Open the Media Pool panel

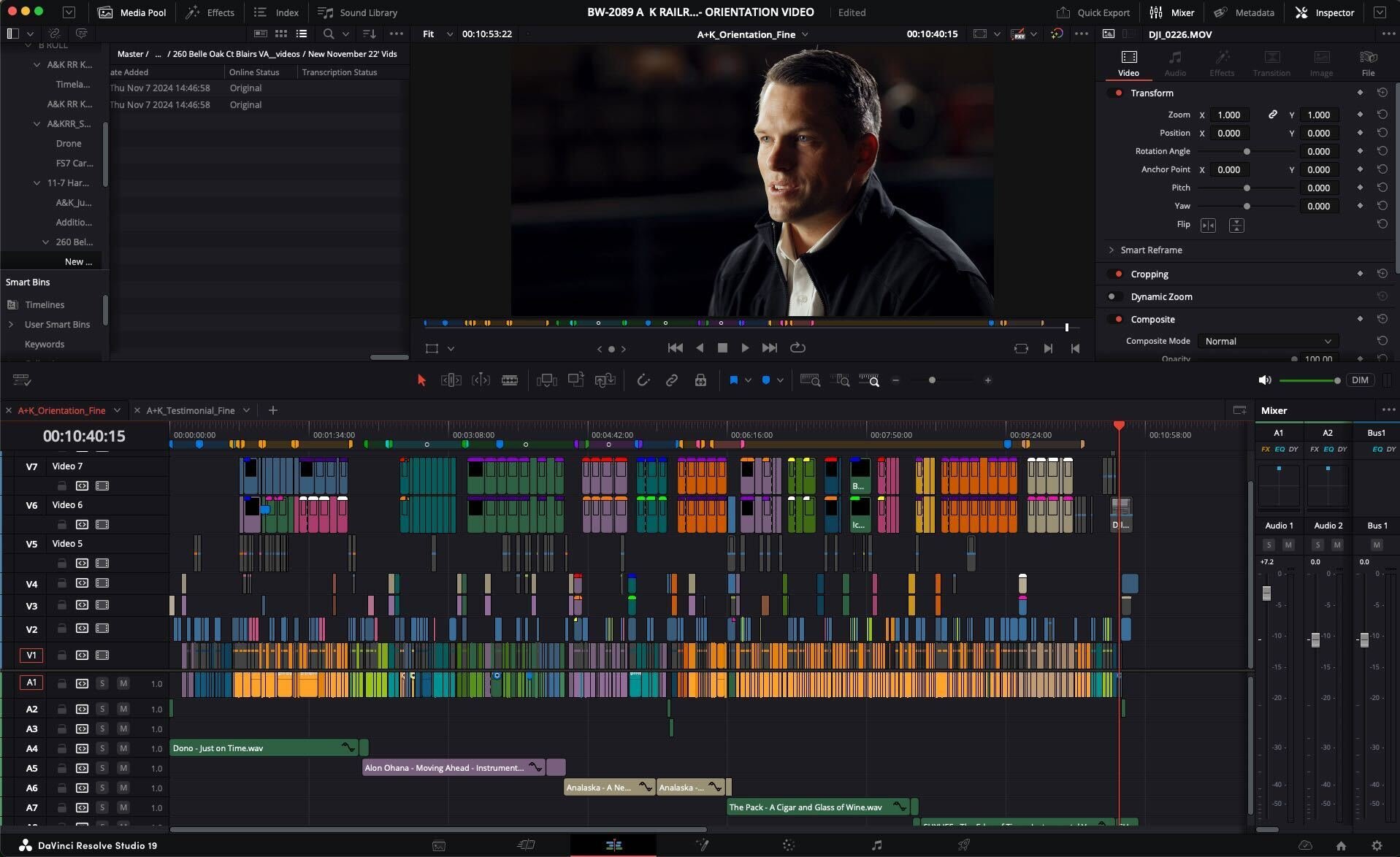(x=132, y=12)
